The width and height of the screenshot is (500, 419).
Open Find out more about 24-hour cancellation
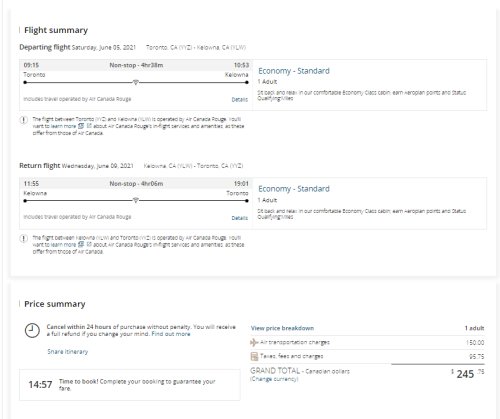coord(171,334)
